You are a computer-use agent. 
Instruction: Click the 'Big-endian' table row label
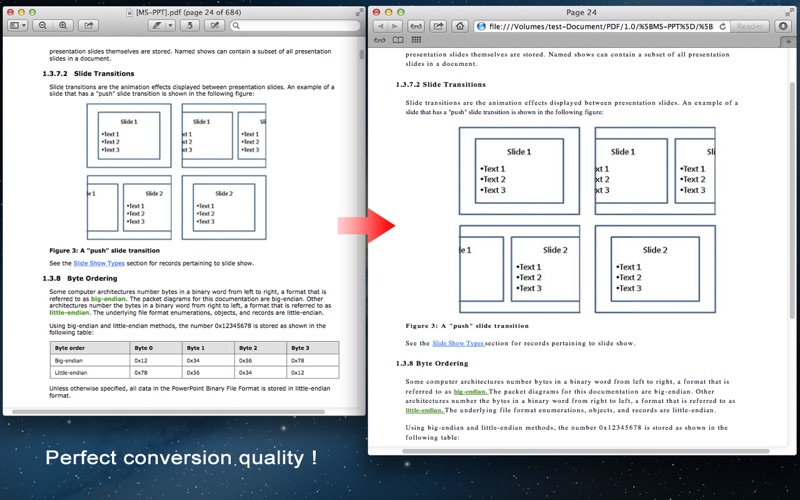(x=71, y=360)
